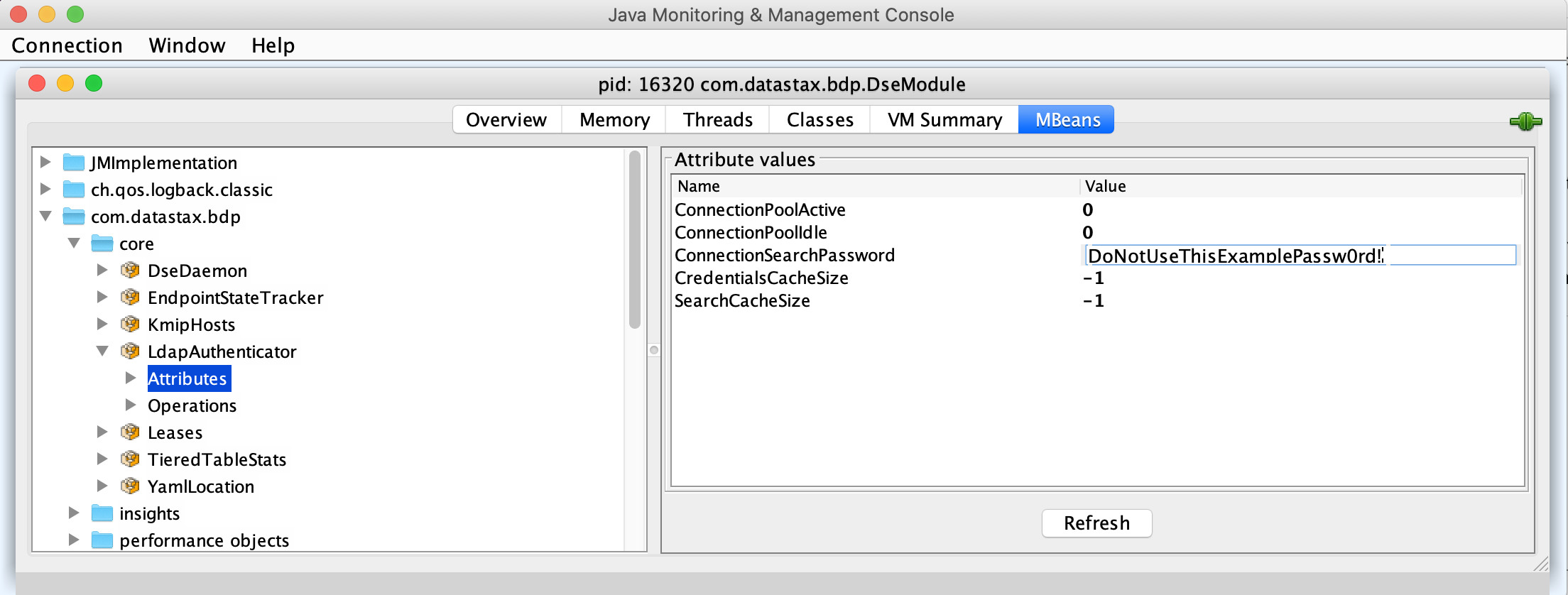Click the CredentialsCacheSize value -1

coord(1094,278)
